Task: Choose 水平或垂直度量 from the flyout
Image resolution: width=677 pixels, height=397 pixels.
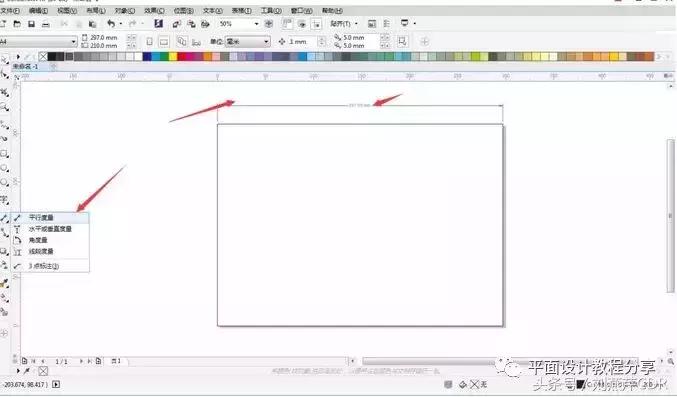Action: point(50,229)
